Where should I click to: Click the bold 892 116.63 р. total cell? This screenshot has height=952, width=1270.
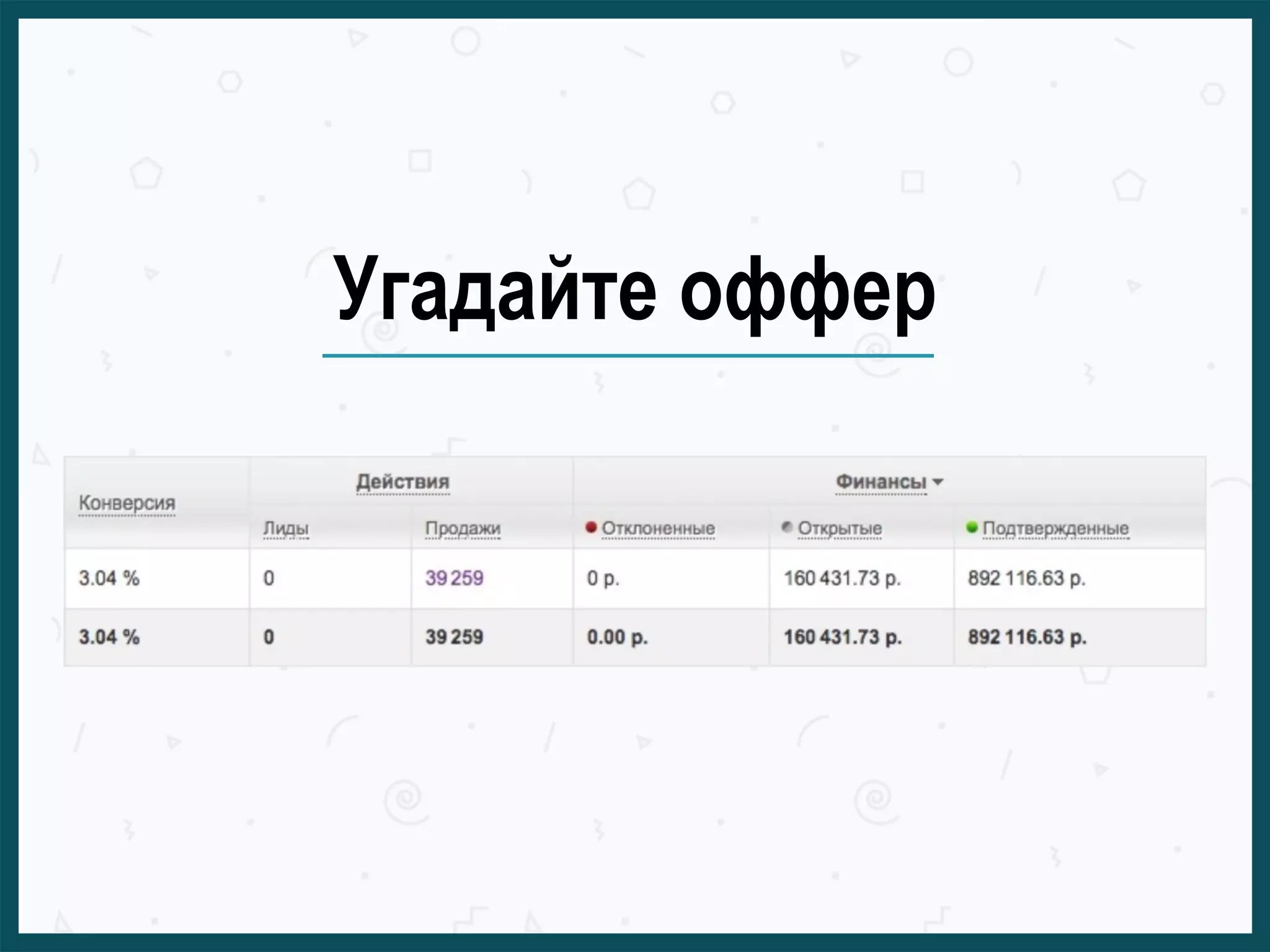click(x=1027, y=637)
